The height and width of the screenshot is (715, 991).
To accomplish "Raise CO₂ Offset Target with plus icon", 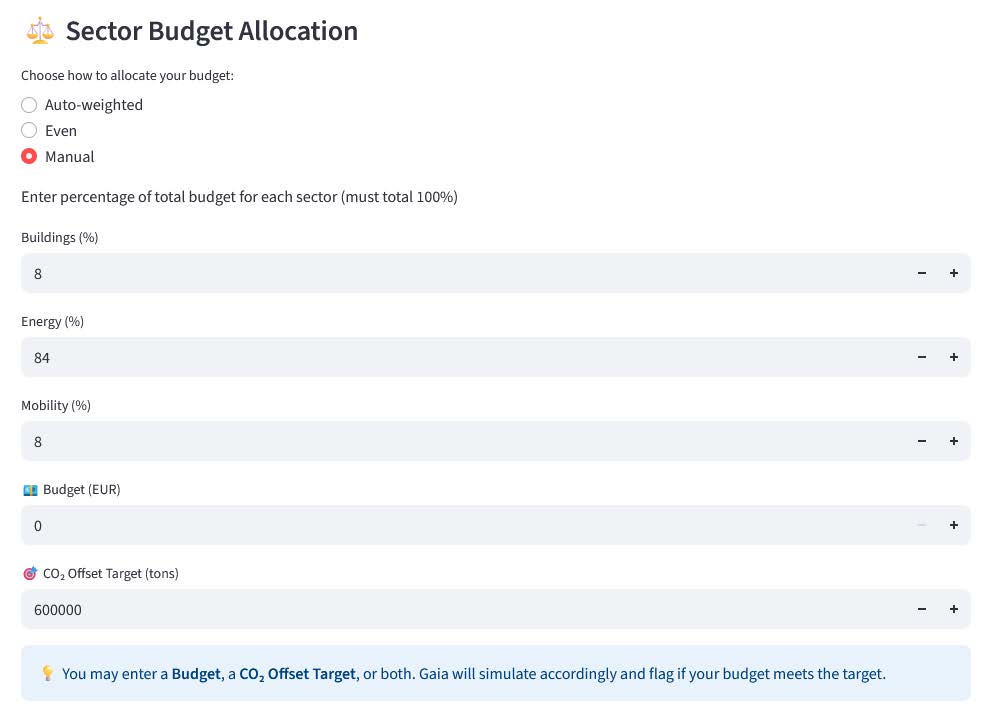I will point(954,609).
